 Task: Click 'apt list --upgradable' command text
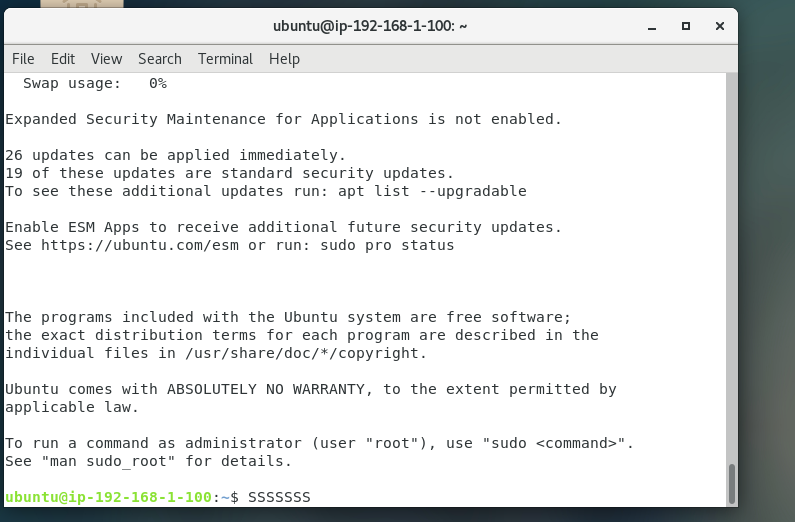tap(432, 191)
